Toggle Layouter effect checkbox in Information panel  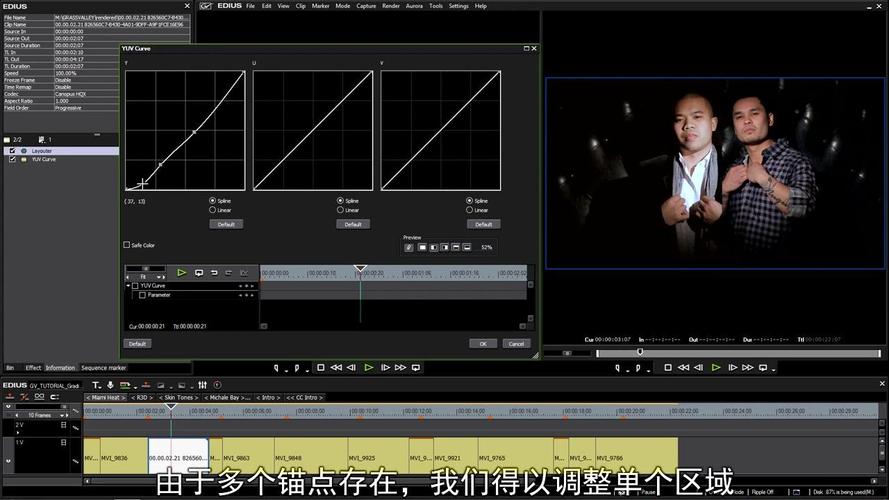tap(12, 151)
